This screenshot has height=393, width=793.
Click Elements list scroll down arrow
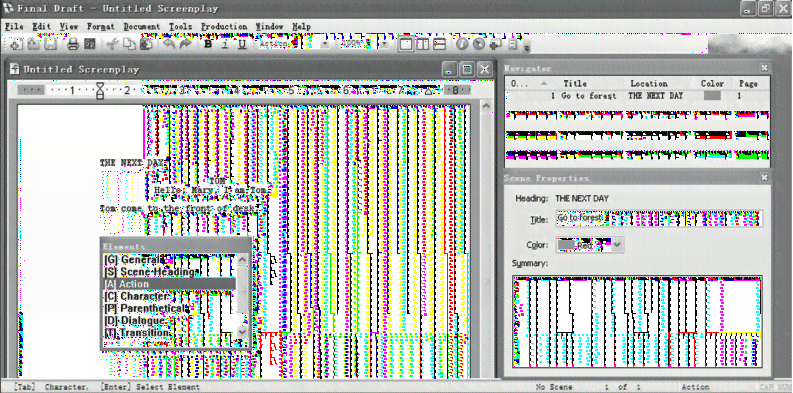point(242,331)
